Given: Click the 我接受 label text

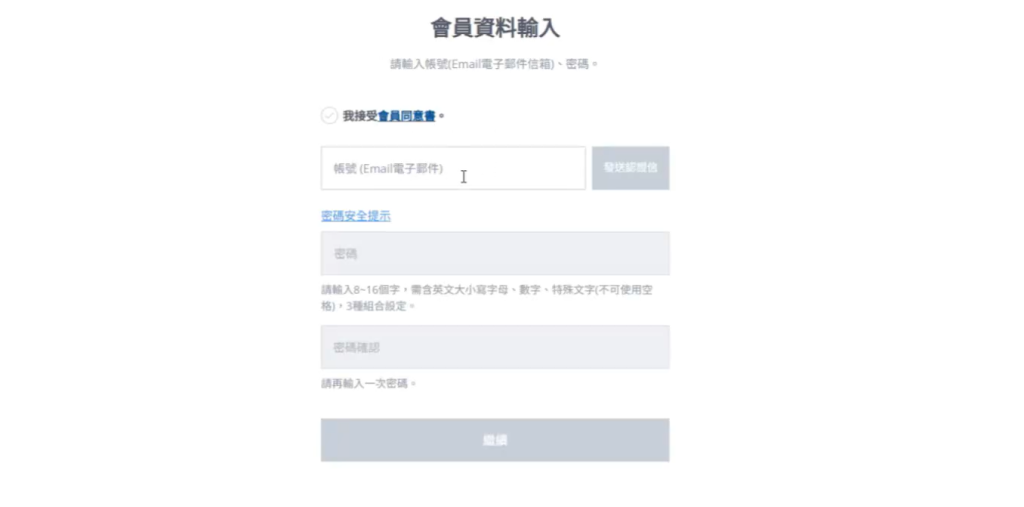Looking at the screenshot, I should (x=360, y=116).
